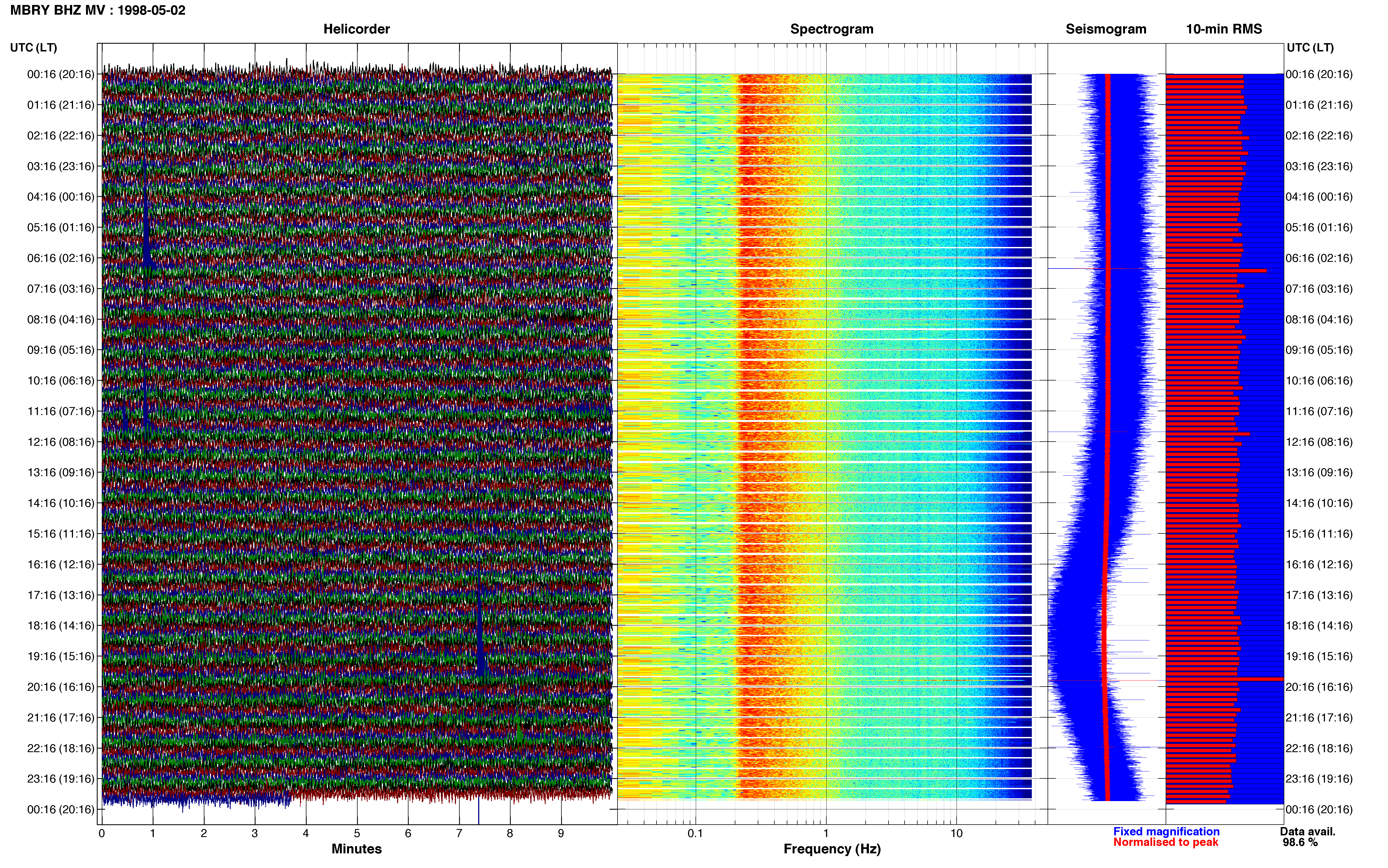Click left time label '08:16 (04:16)'

(61, 319)
